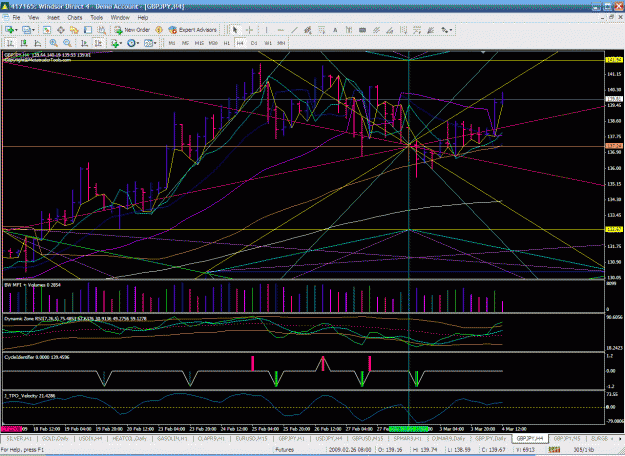Screen dimensions: 625x456
Task: Switch to the M1 timeframe button
Action: click(172, 43)
